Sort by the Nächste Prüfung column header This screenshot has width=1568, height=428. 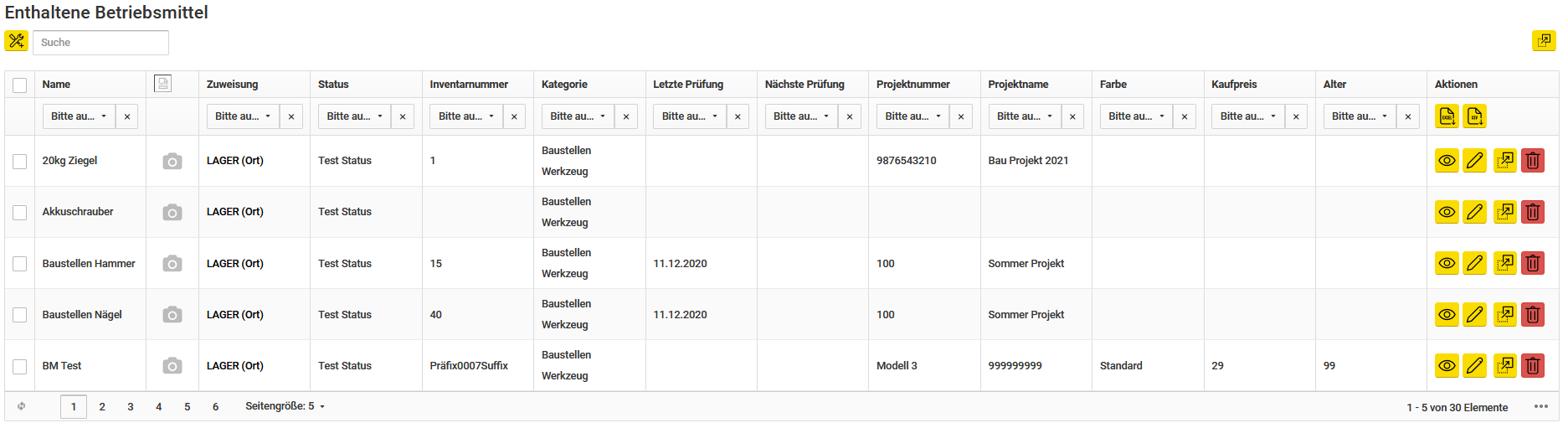tap(805, 85)
